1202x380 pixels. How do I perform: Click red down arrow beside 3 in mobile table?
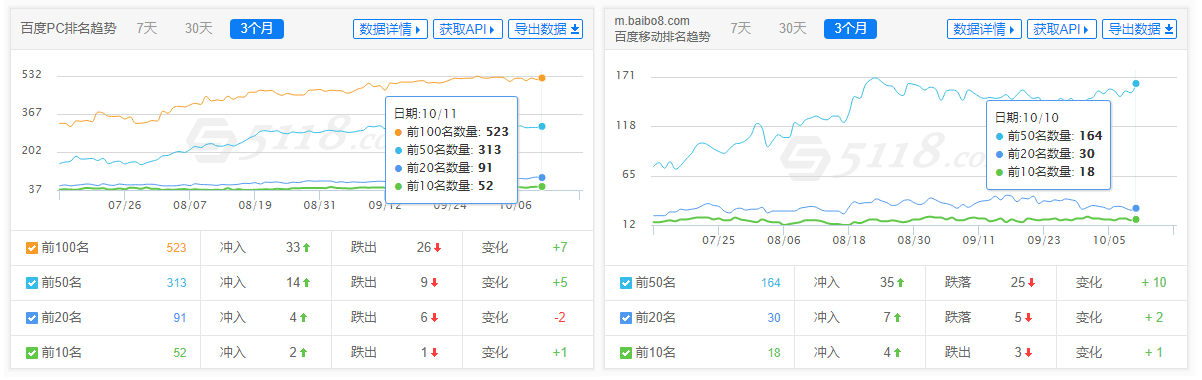[1028, 353]
